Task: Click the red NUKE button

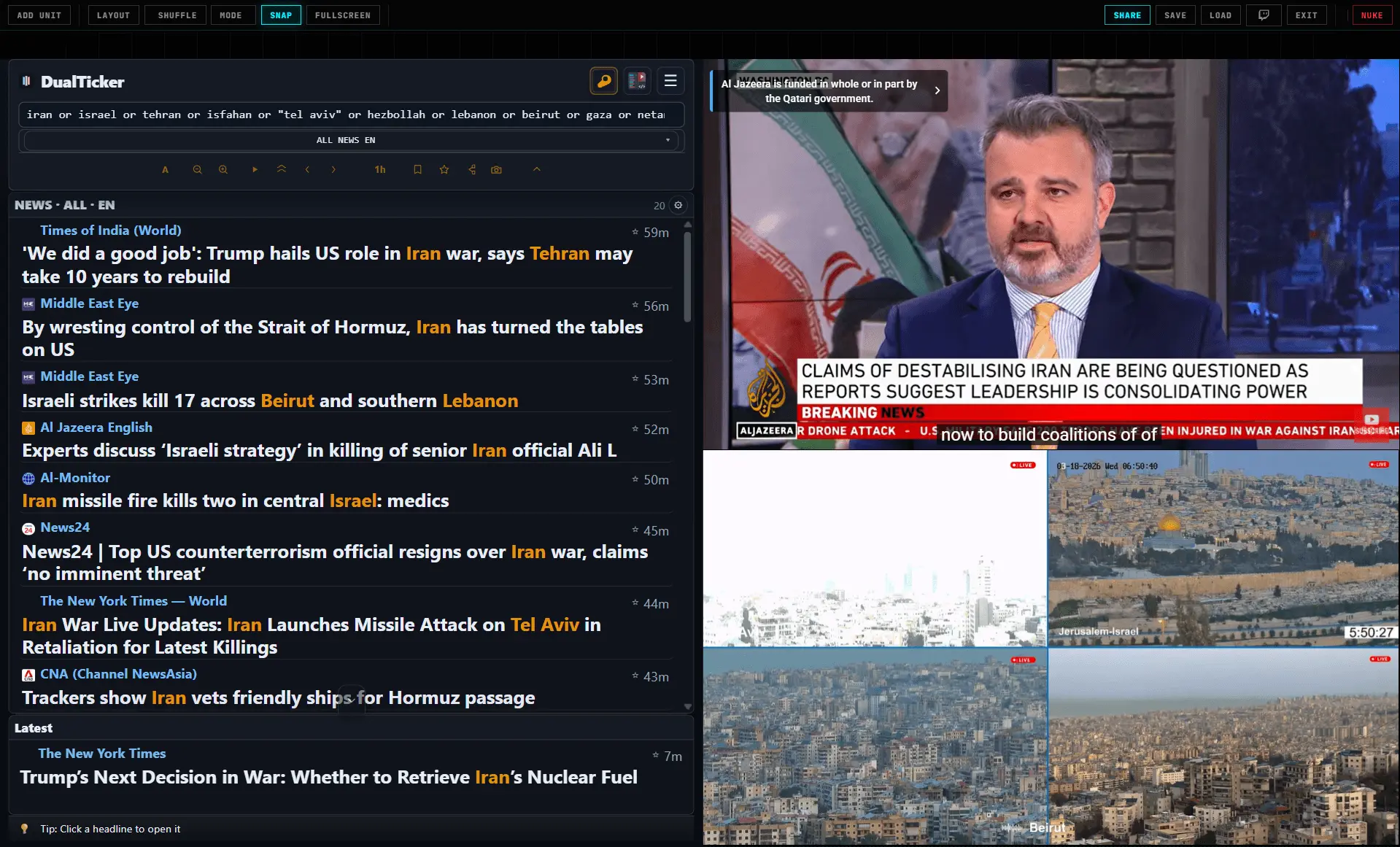Action: click(x=1372, y=15)
